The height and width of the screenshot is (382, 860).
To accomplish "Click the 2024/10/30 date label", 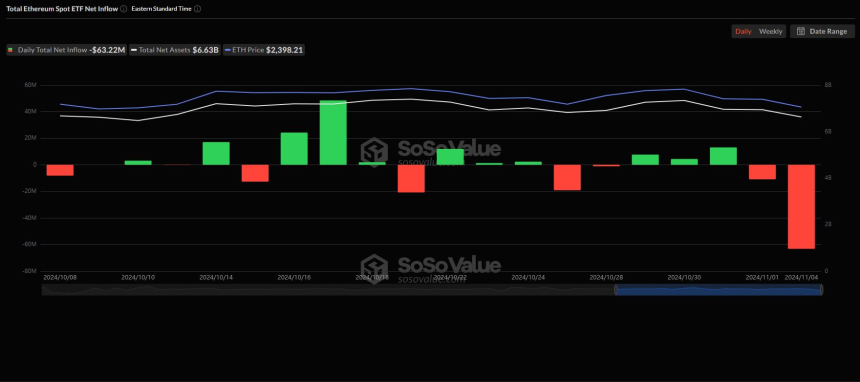I will pos(684,278).
